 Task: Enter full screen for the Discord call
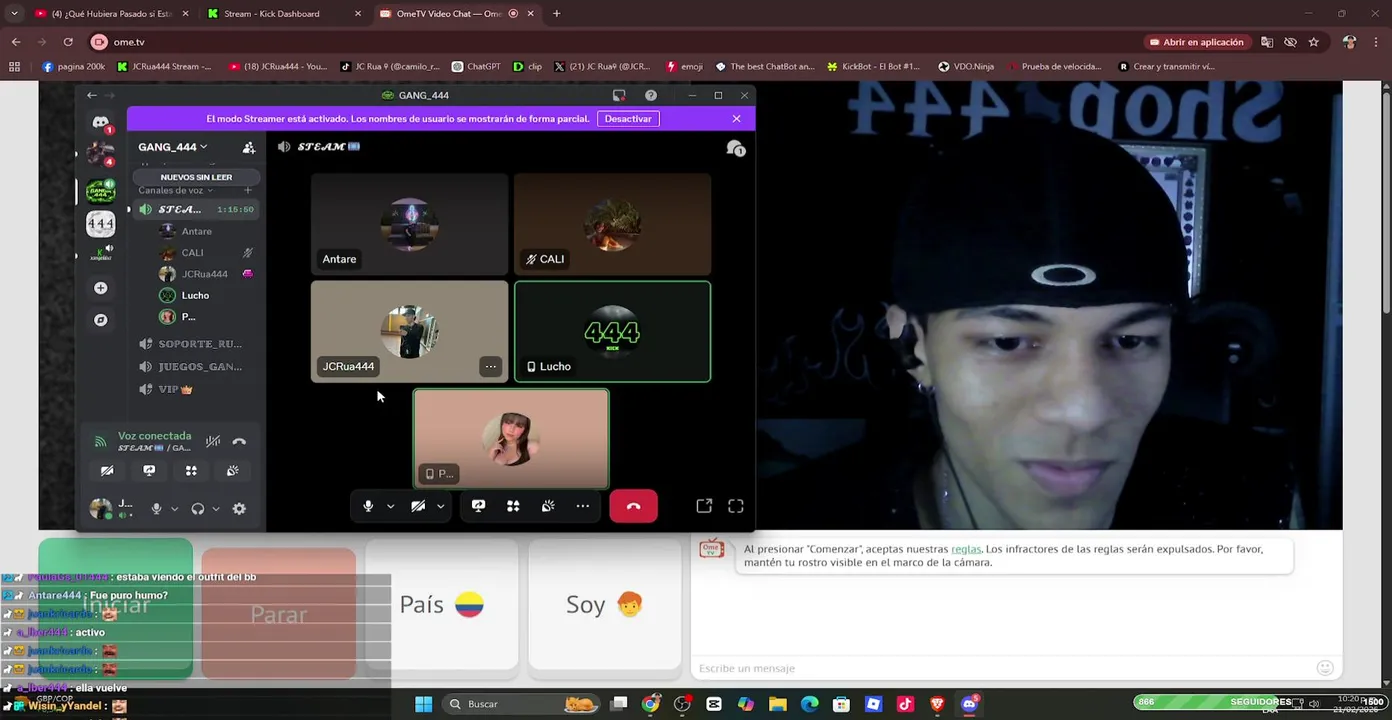pos(736,506)
